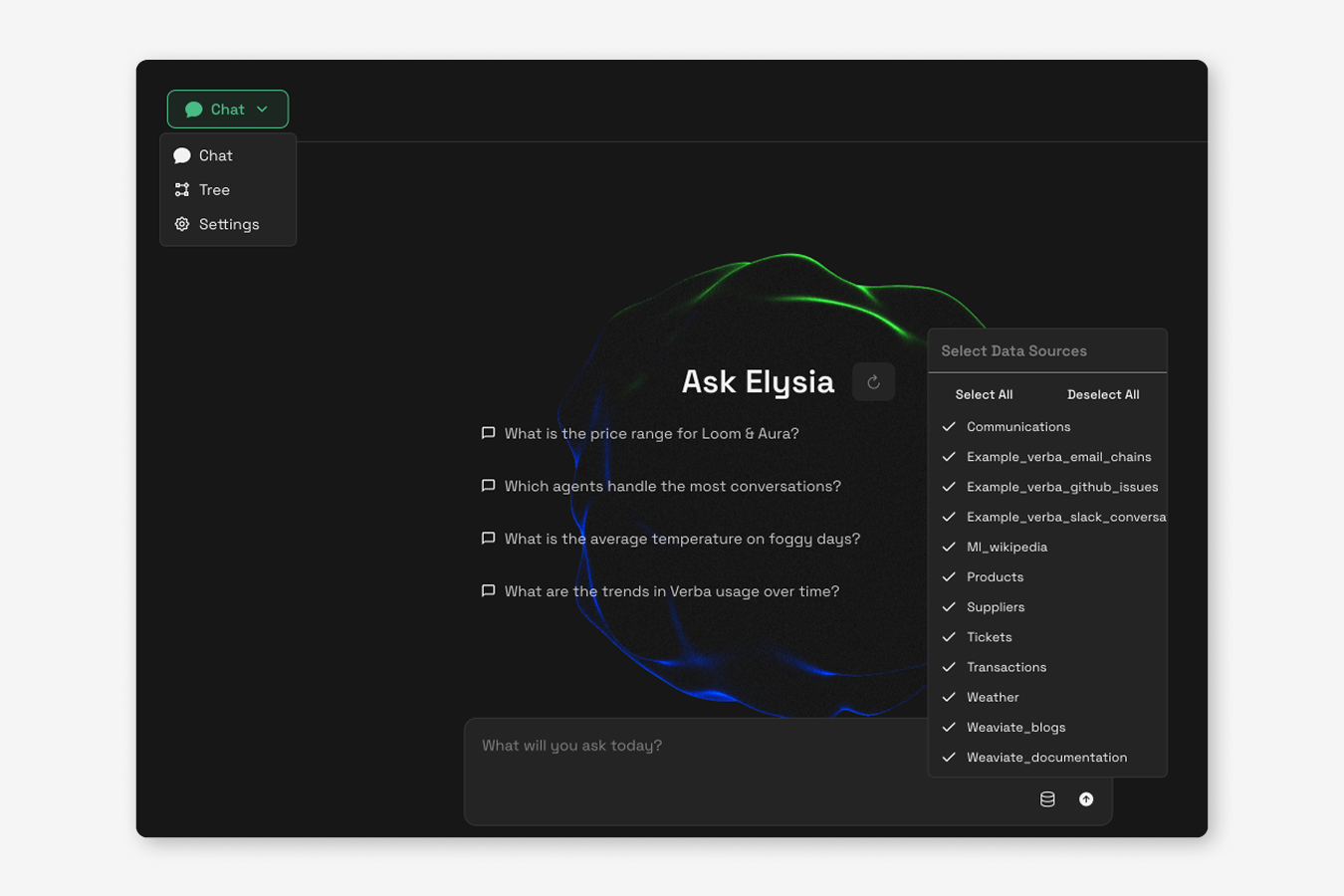Click the refresh icon beside Ask Elysia
1344x896 pixels.
coord(873,381)
